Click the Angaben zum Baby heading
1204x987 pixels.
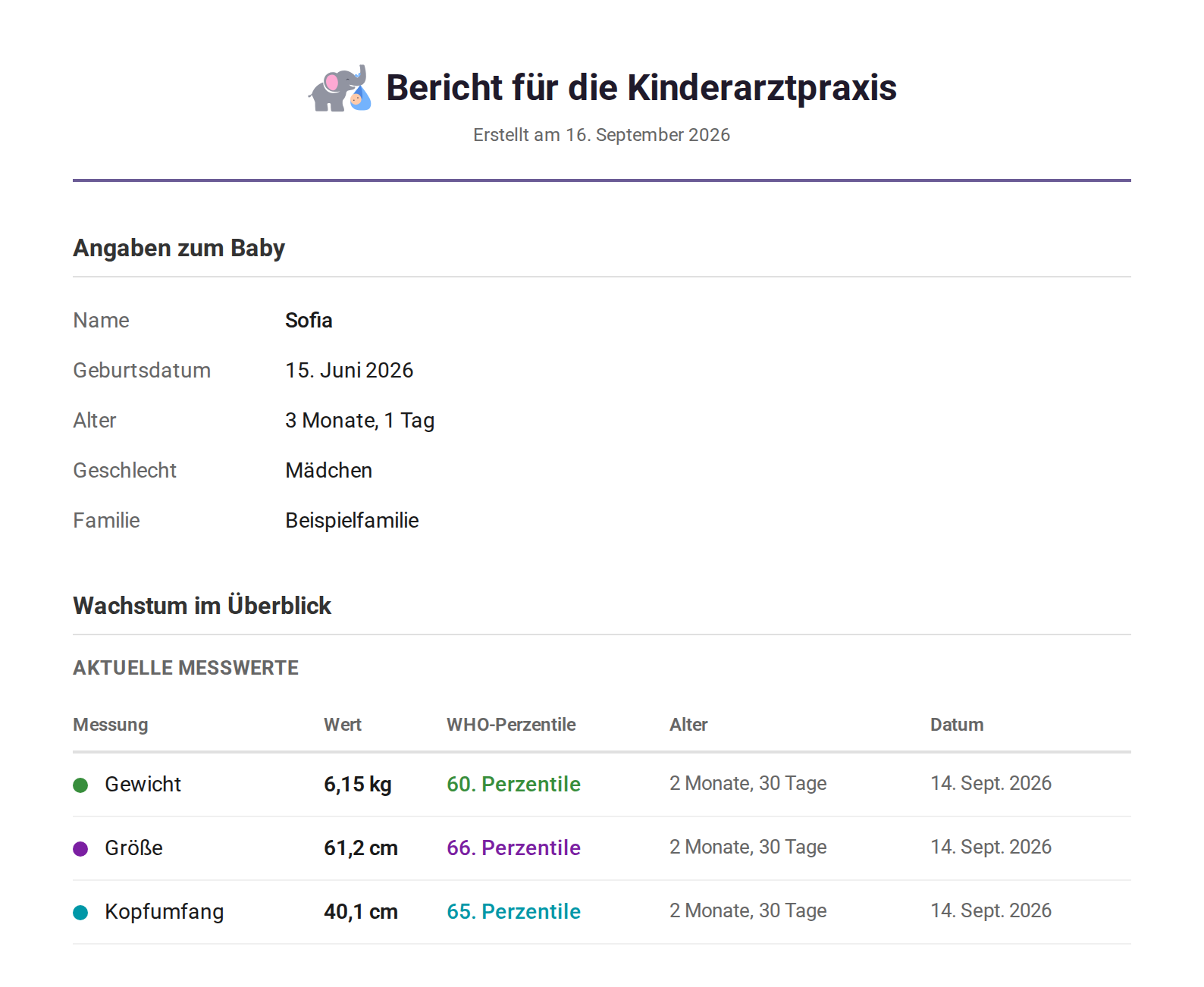[x=179, y=248]
